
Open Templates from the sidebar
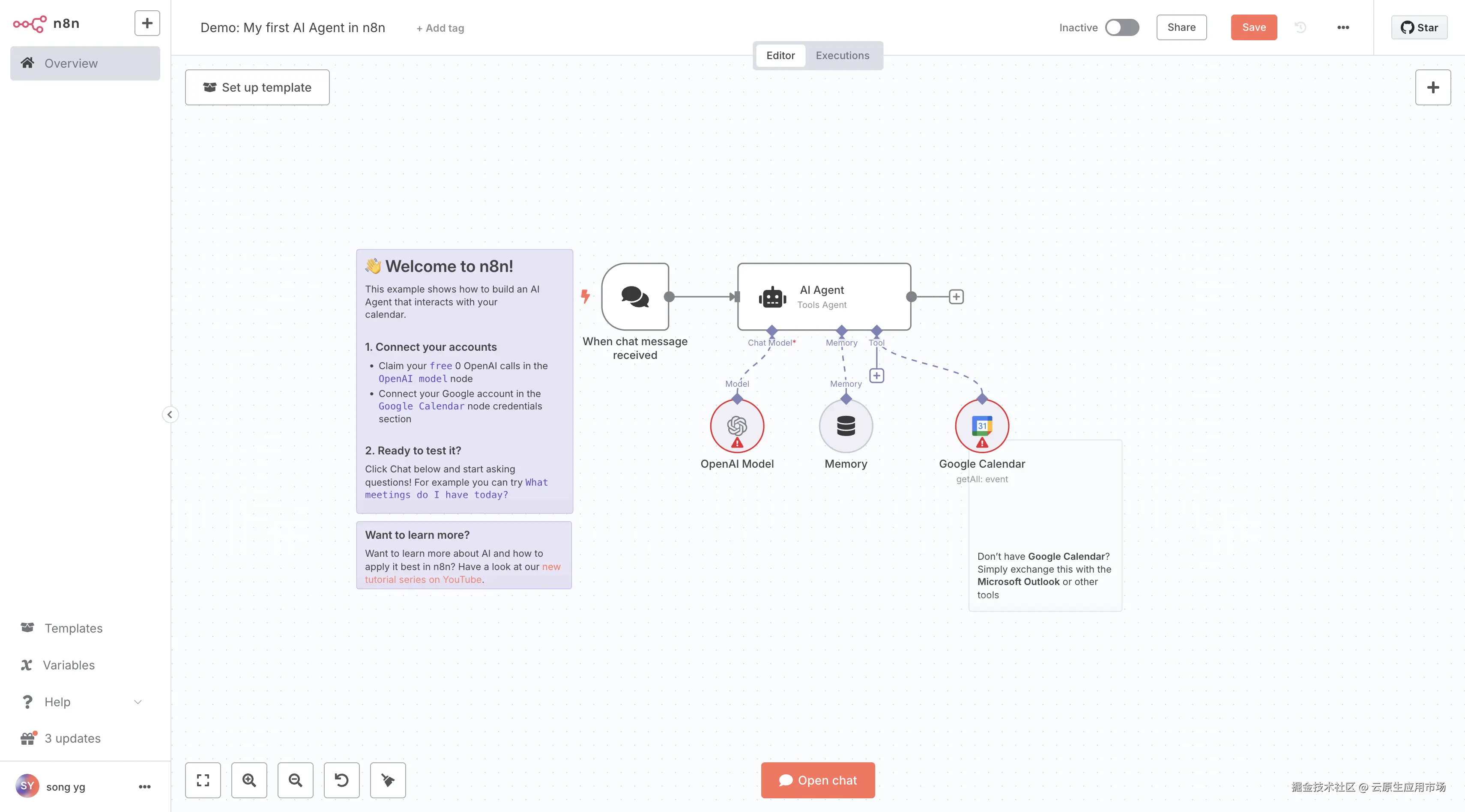[x=73, y=628]
